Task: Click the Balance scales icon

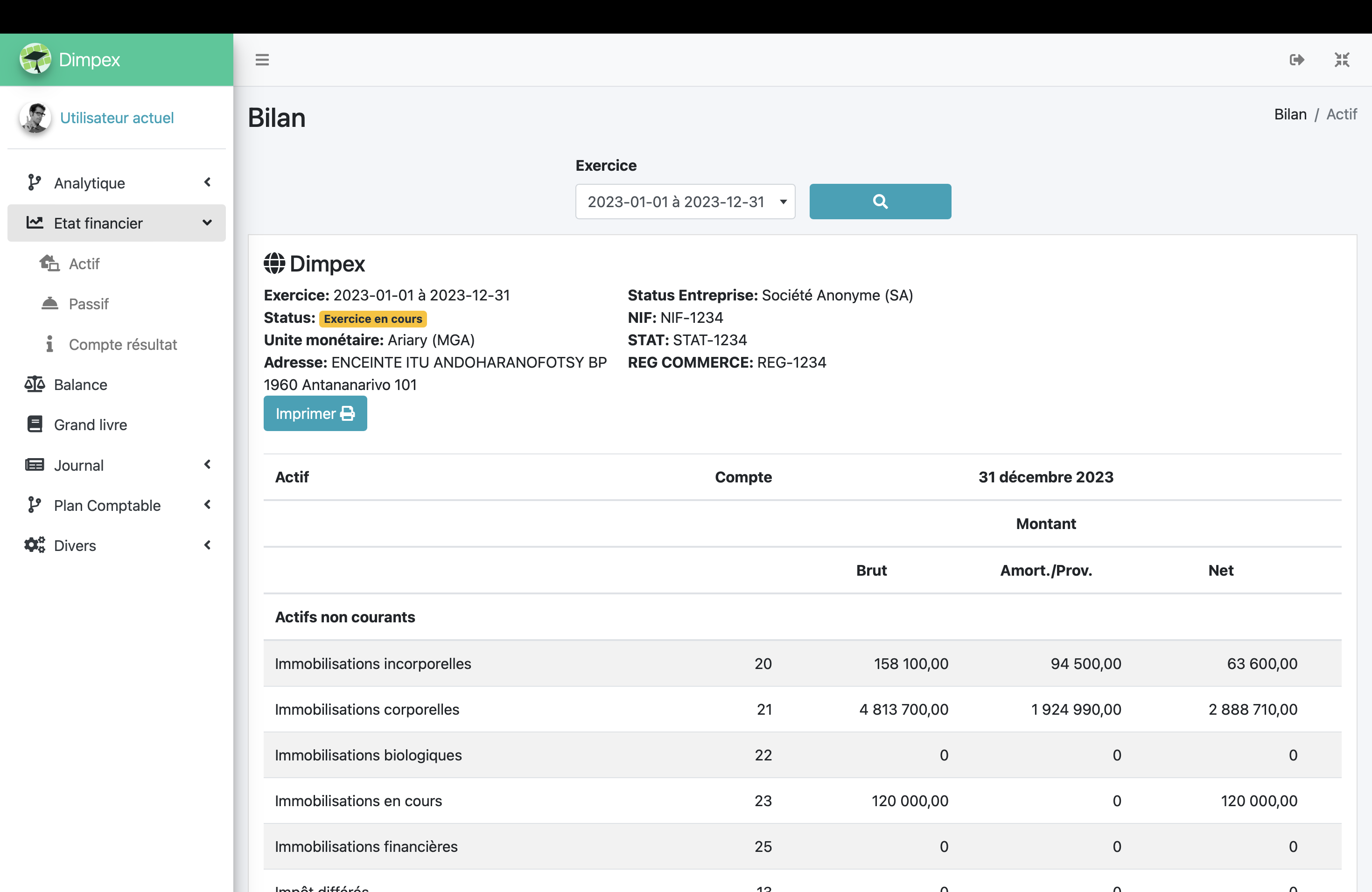Action: coord(35,384)
